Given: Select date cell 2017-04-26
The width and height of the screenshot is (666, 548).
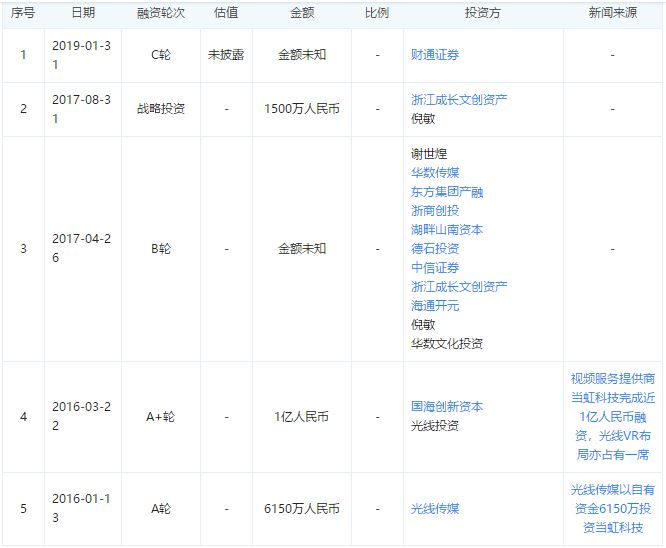Looking at the screenshot, I should tap(82, 249).
